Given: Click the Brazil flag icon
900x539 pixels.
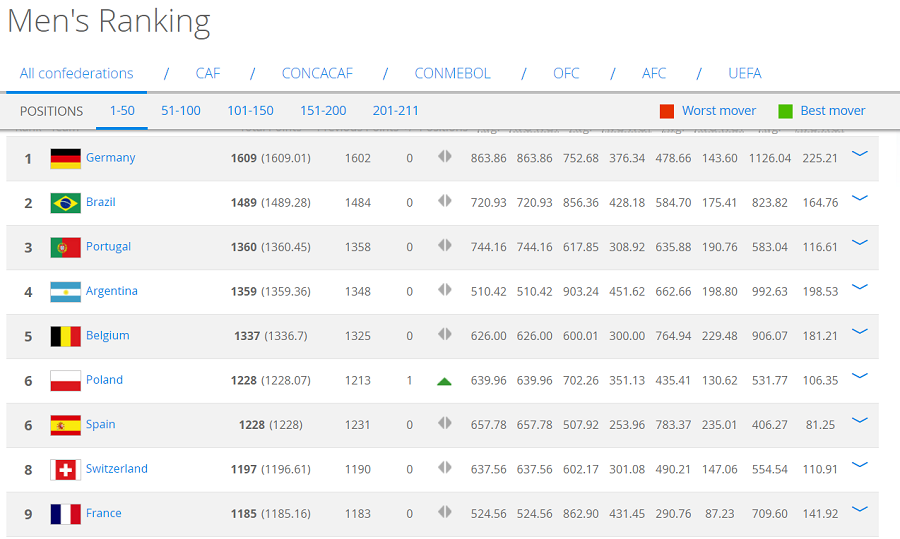Looking at the screenshot, I should (65, 203).
